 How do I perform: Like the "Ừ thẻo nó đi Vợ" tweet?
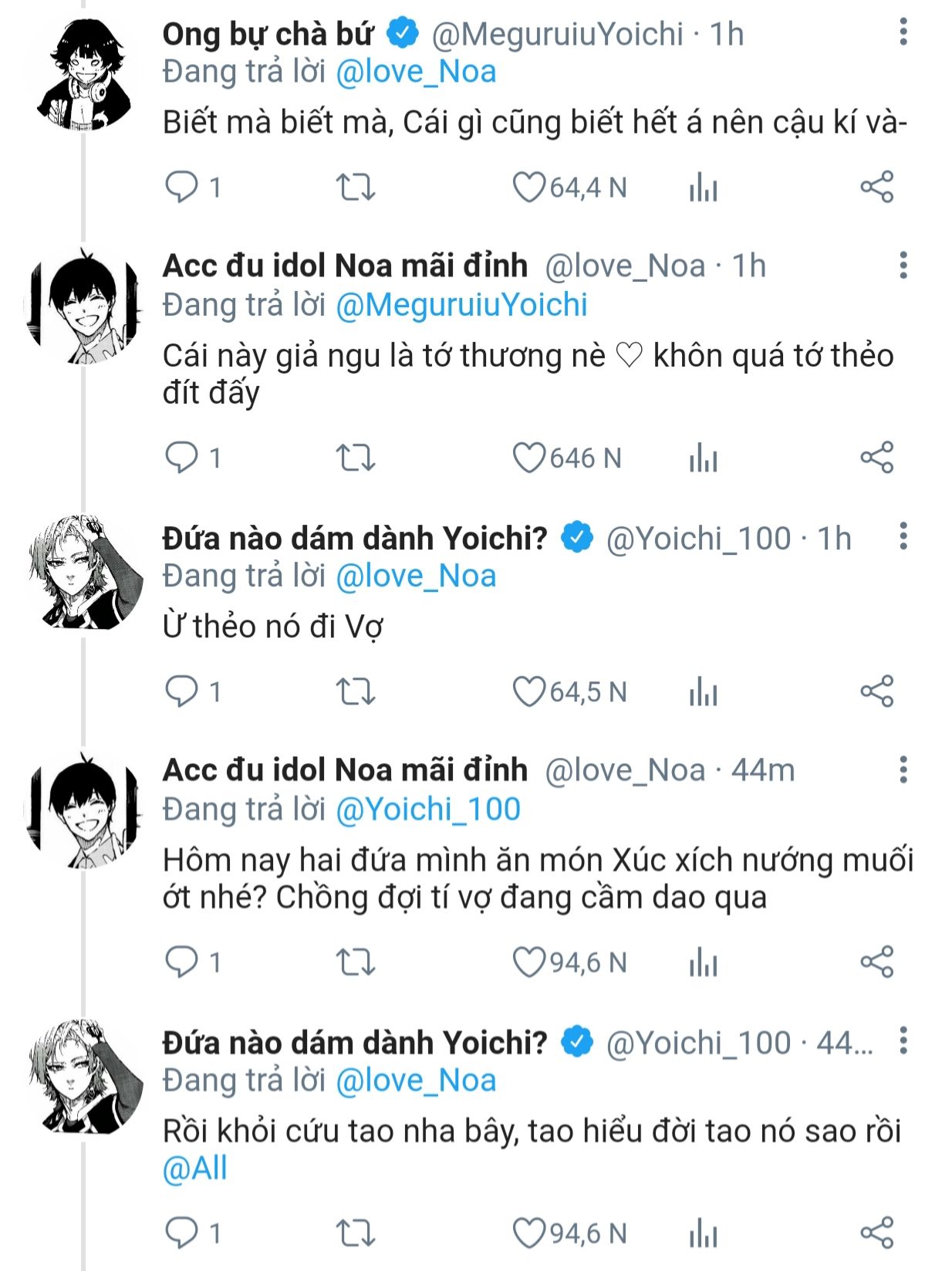coord(529,692)
